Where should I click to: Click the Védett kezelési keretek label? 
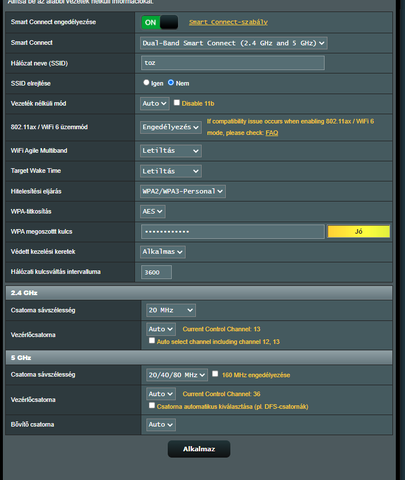coord(43,252)
